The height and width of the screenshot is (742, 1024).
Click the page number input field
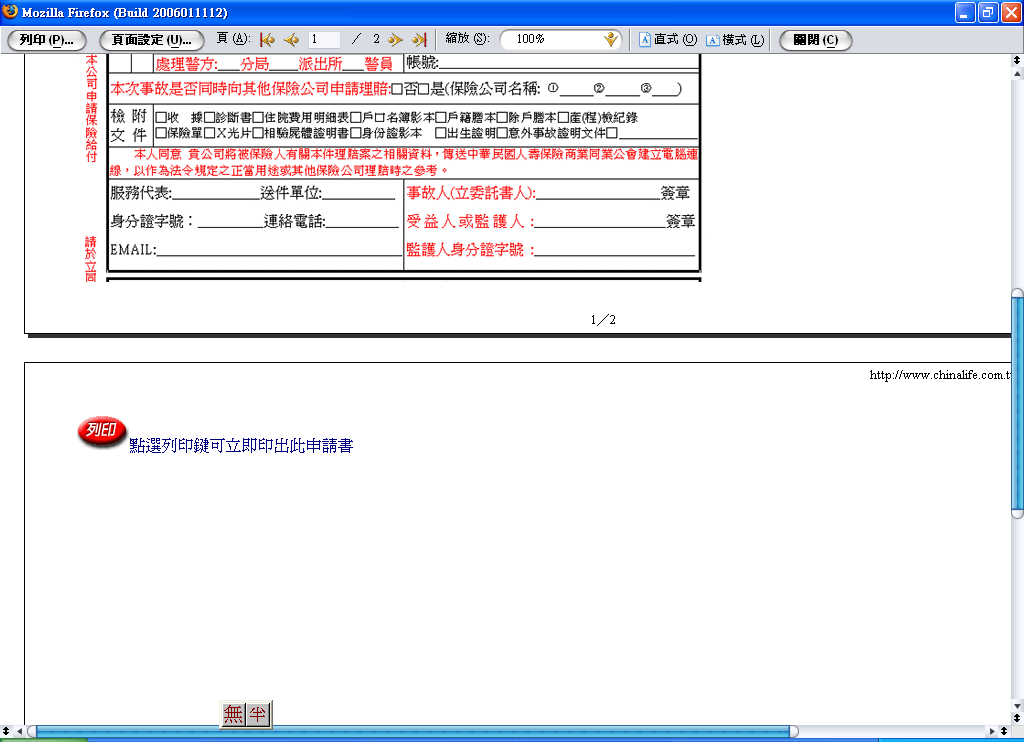[x=324, y=40]
